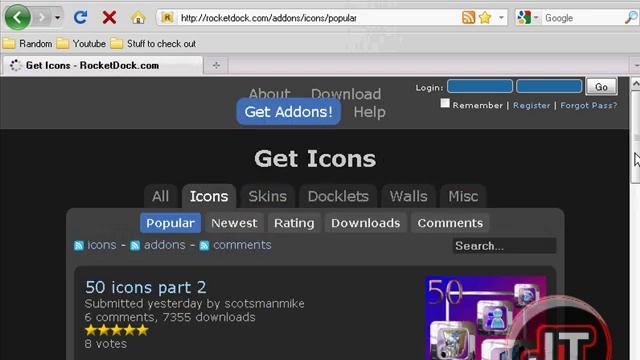
Task: Switch to the Walls tab
Action: (x=408, y=196)
